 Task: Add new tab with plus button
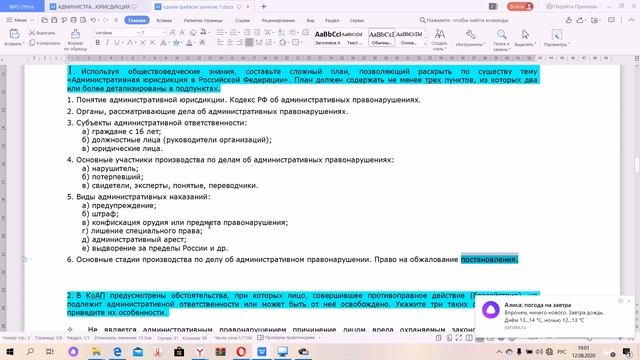264,7
